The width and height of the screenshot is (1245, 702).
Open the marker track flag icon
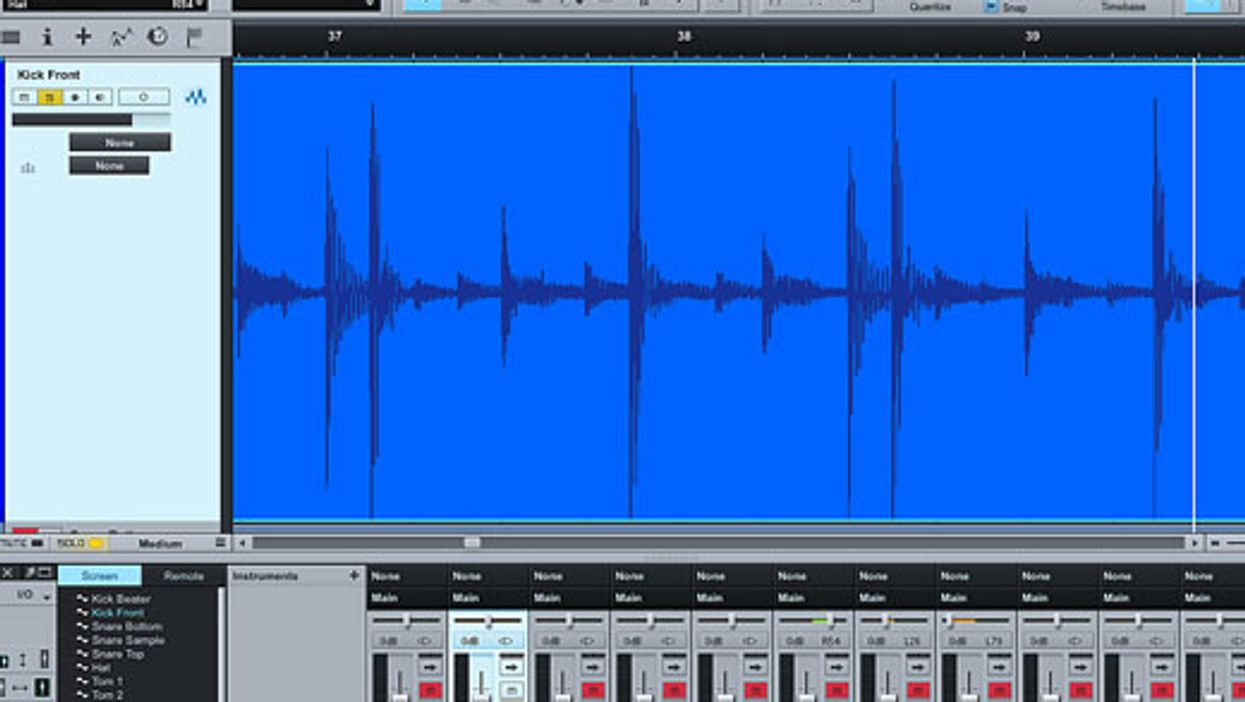[194, 38]
